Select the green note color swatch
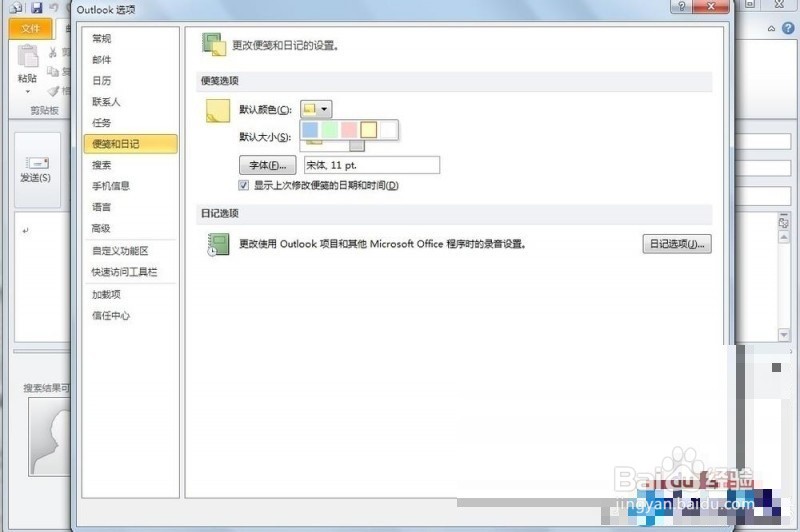800x532 pixels. [x=330, y=130]
